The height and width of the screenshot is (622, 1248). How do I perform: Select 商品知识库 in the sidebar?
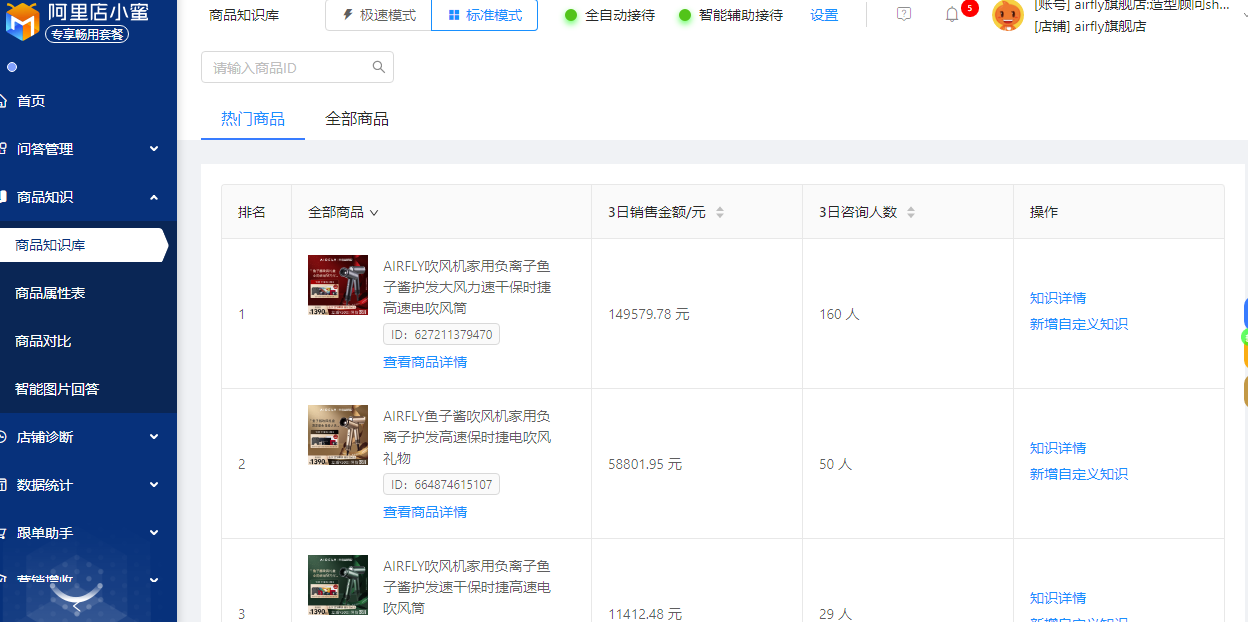(84, 245)
